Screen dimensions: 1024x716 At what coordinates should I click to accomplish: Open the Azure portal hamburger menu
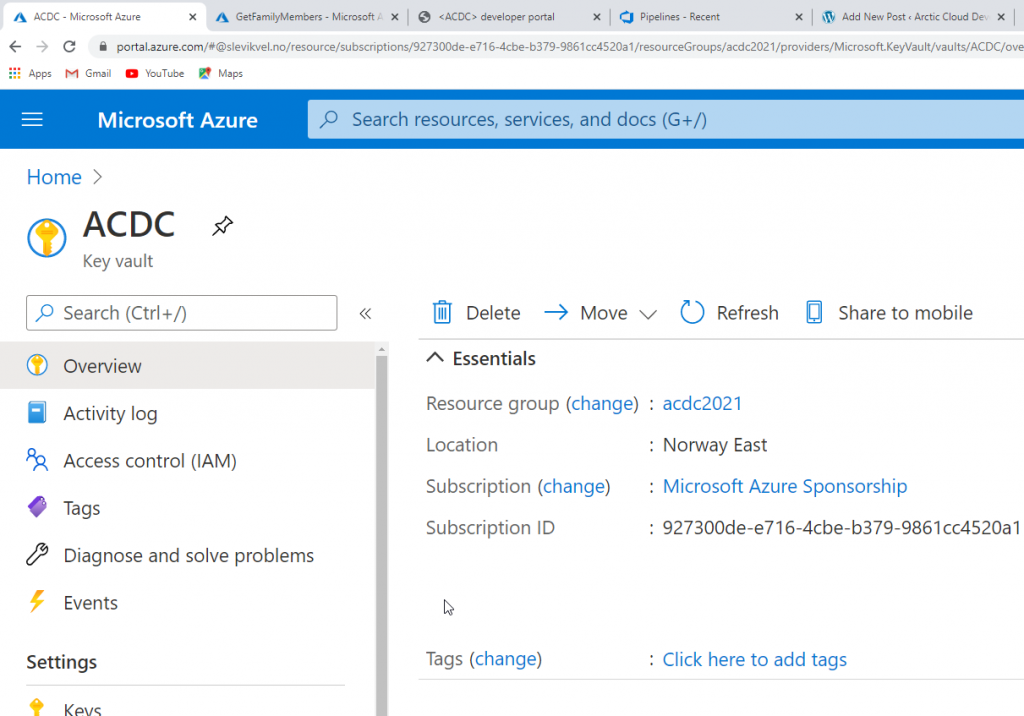pos(32,120)
